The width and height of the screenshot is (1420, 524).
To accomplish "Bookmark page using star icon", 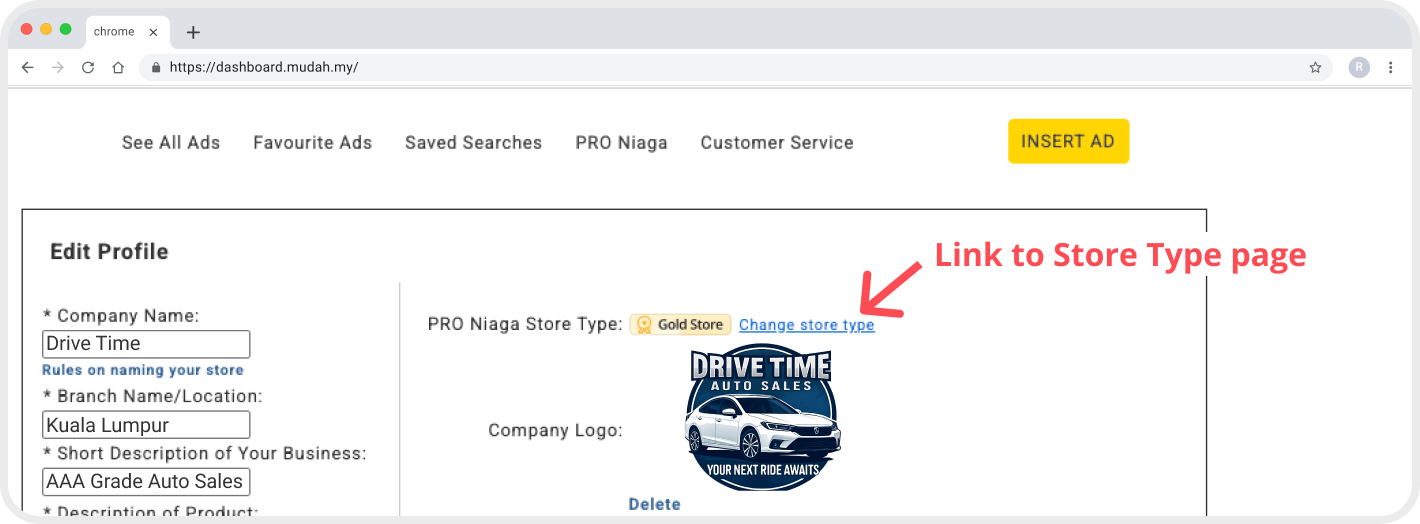I will point(1315,68).
